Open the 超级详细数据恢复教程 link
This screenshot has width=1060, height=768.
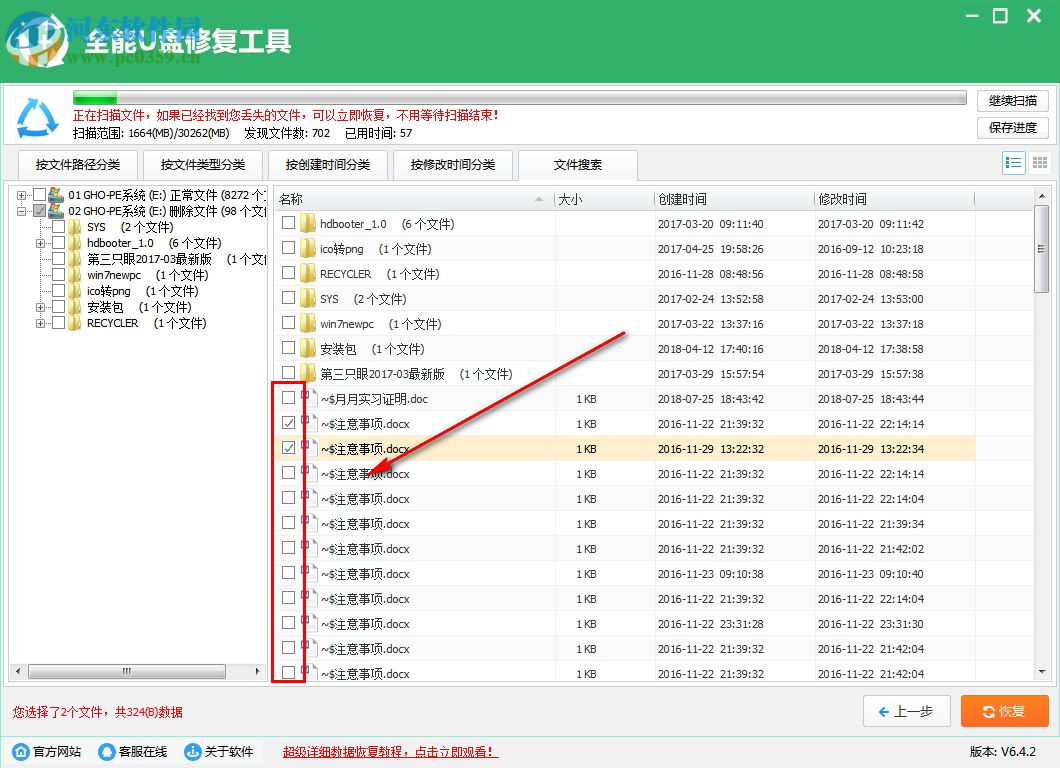(x=388, y=751)
